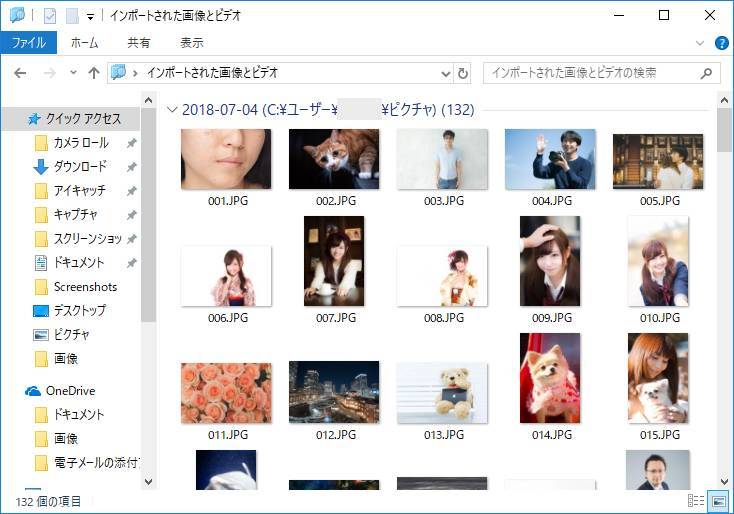Click the Screenshots folder icon
The image size is (734, 514).
[41, 287]
